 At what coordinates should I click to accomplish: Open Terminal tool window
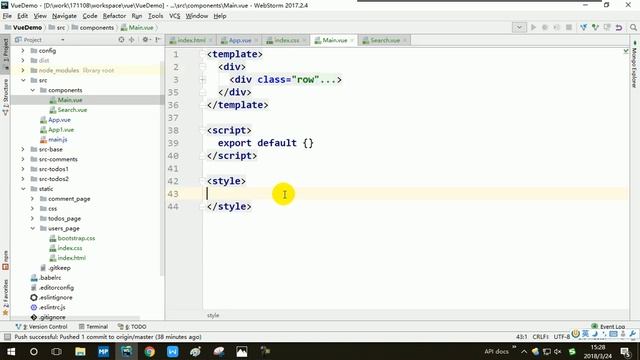(x=93, y=327)
